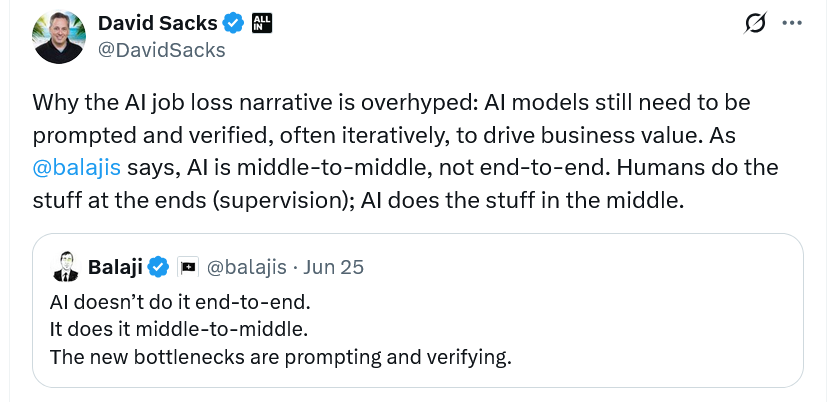
Task: Click Balaji's blue verified badge
Action: pos(158,267)
